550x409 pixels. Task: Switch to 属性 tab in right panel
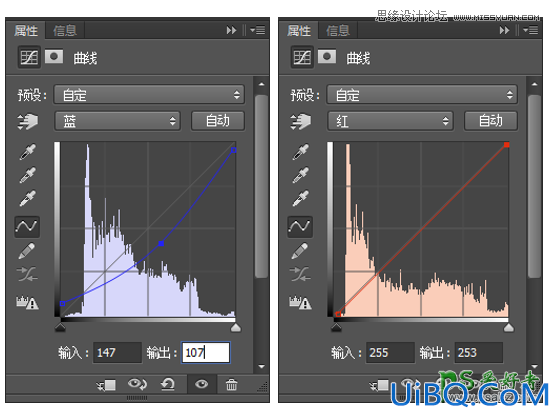tap(299, 31)
